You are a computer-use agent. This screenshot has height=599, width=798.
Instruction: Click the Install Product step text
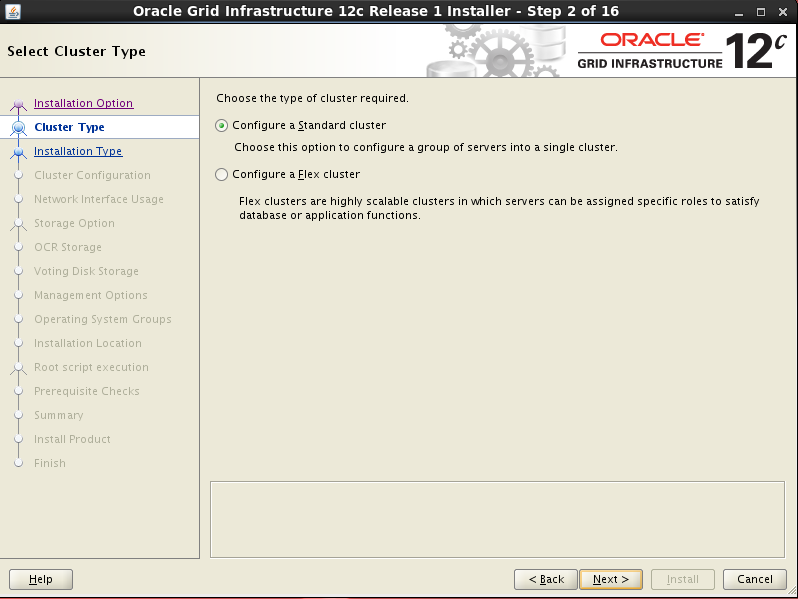click(72, 439)
